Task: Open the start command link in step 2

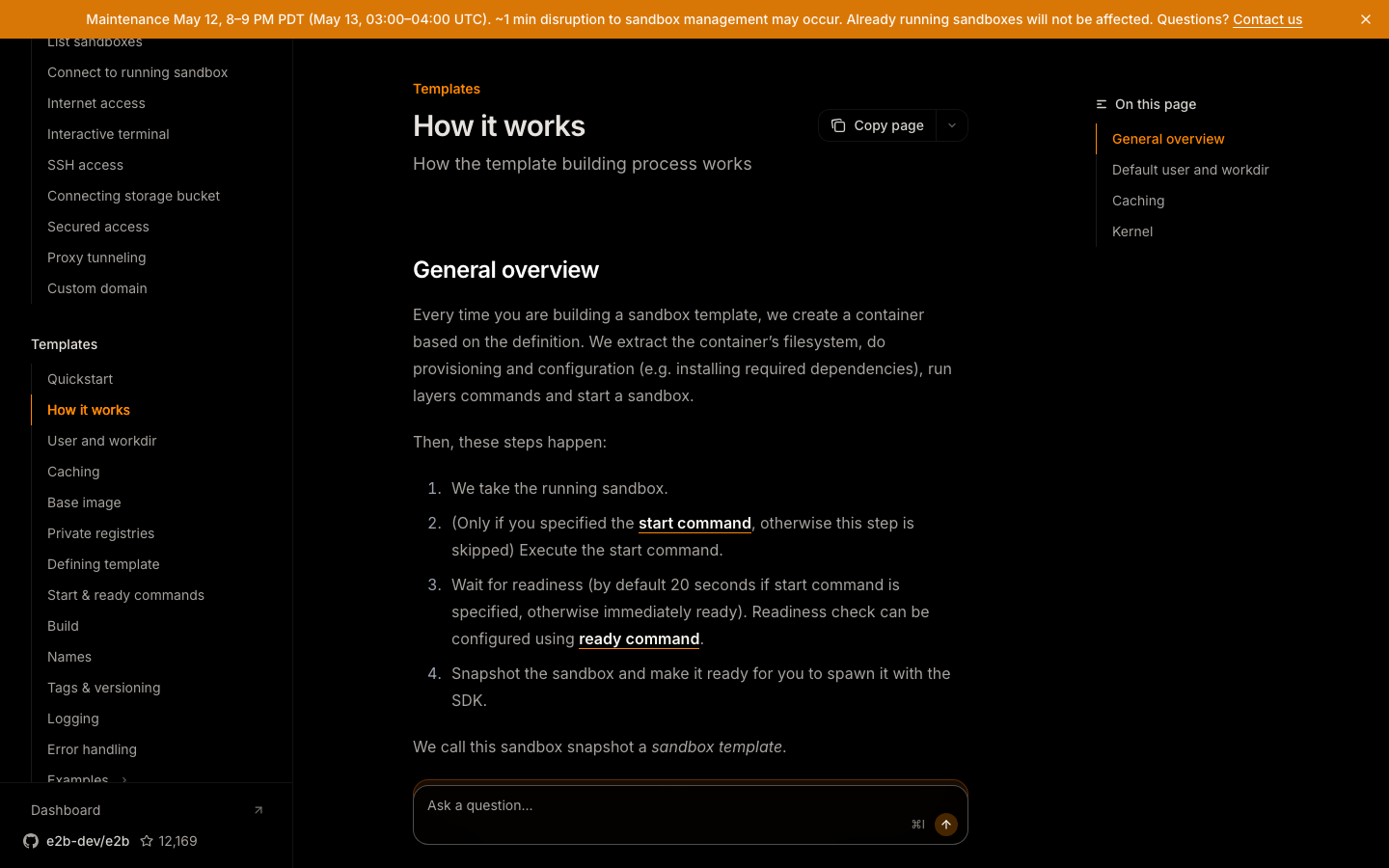Action: pos(694,523)
